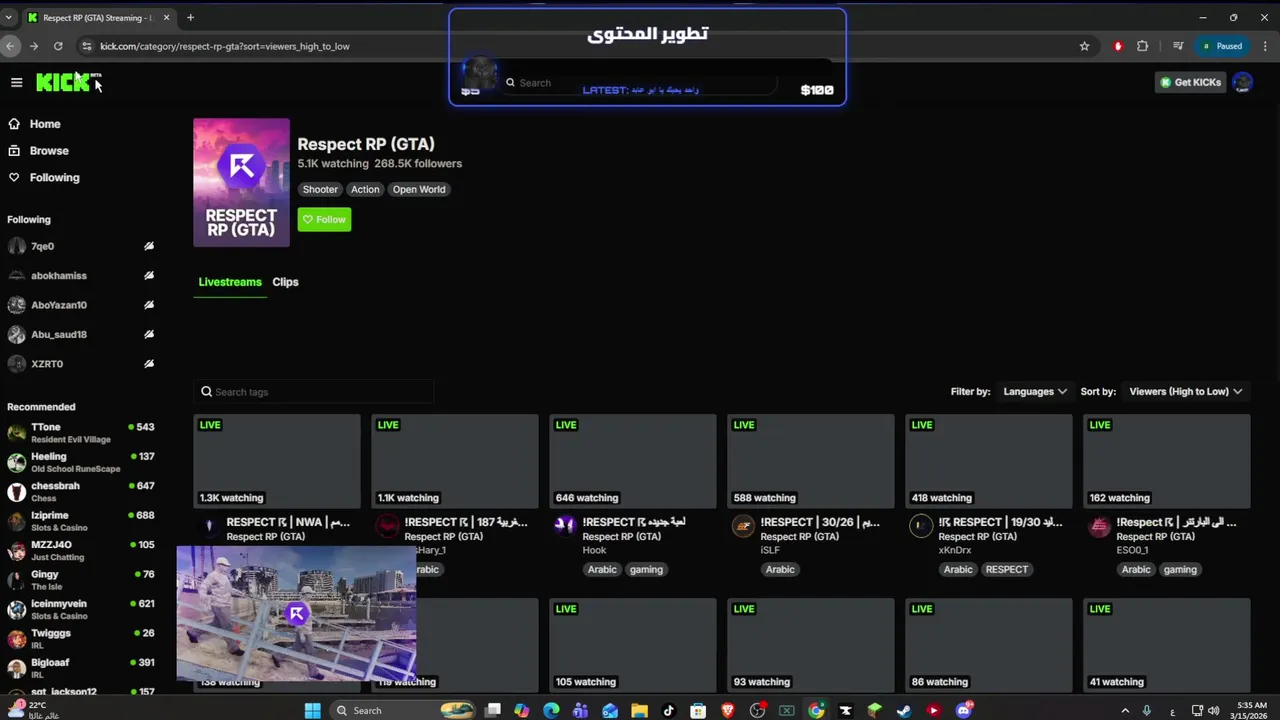Open the Home sidebar link
This screenshot has height=720, width=1280.
[45, 124]
